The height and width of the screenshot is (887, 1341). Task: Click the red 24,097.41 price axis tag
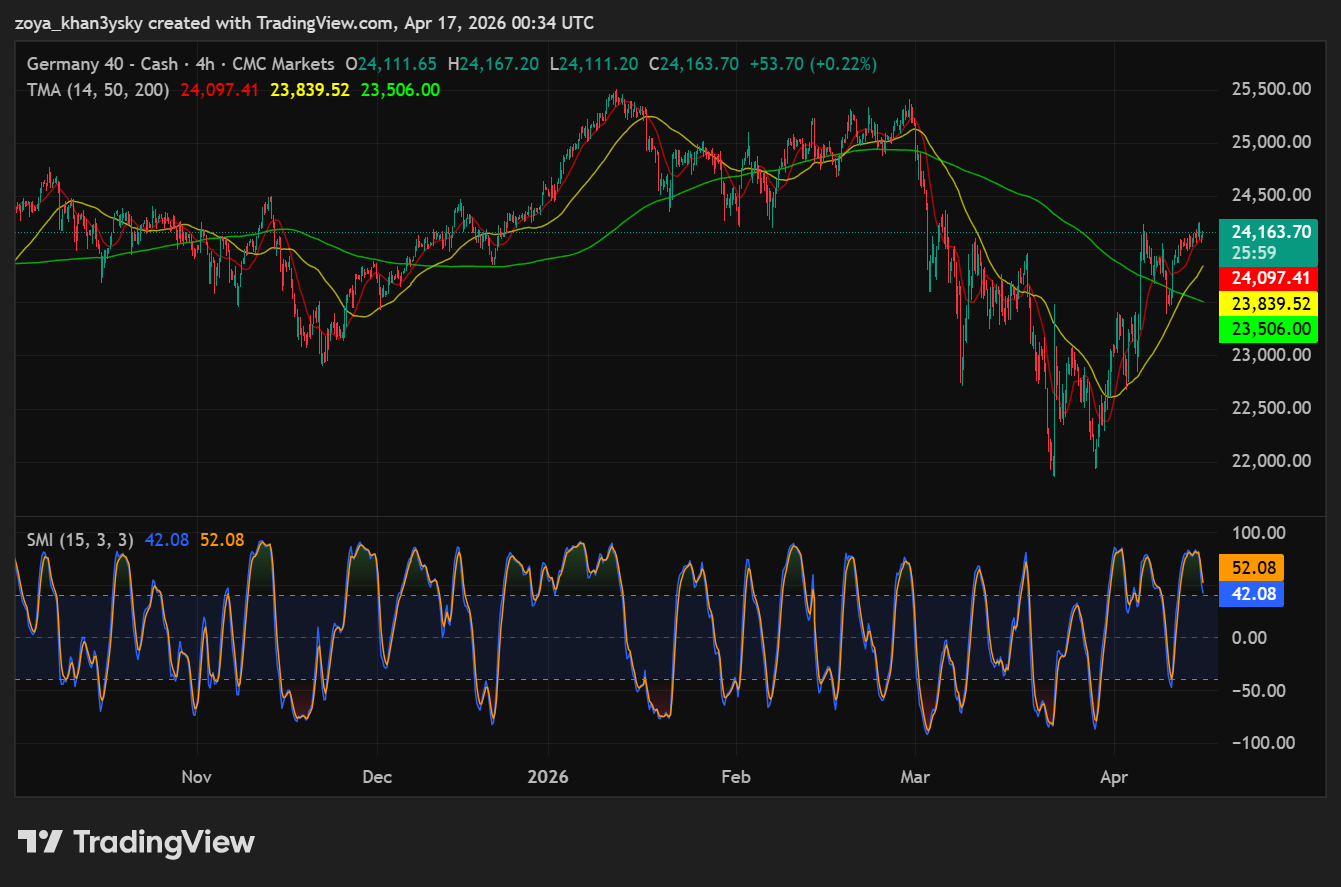tap(1268, 277)
